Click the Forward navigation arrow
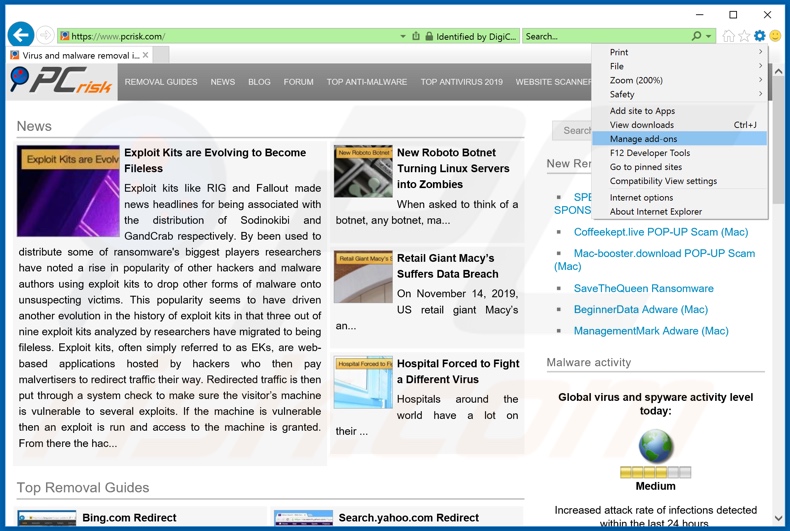This screenshot has width=790, height=531. [x=46, y=36]
